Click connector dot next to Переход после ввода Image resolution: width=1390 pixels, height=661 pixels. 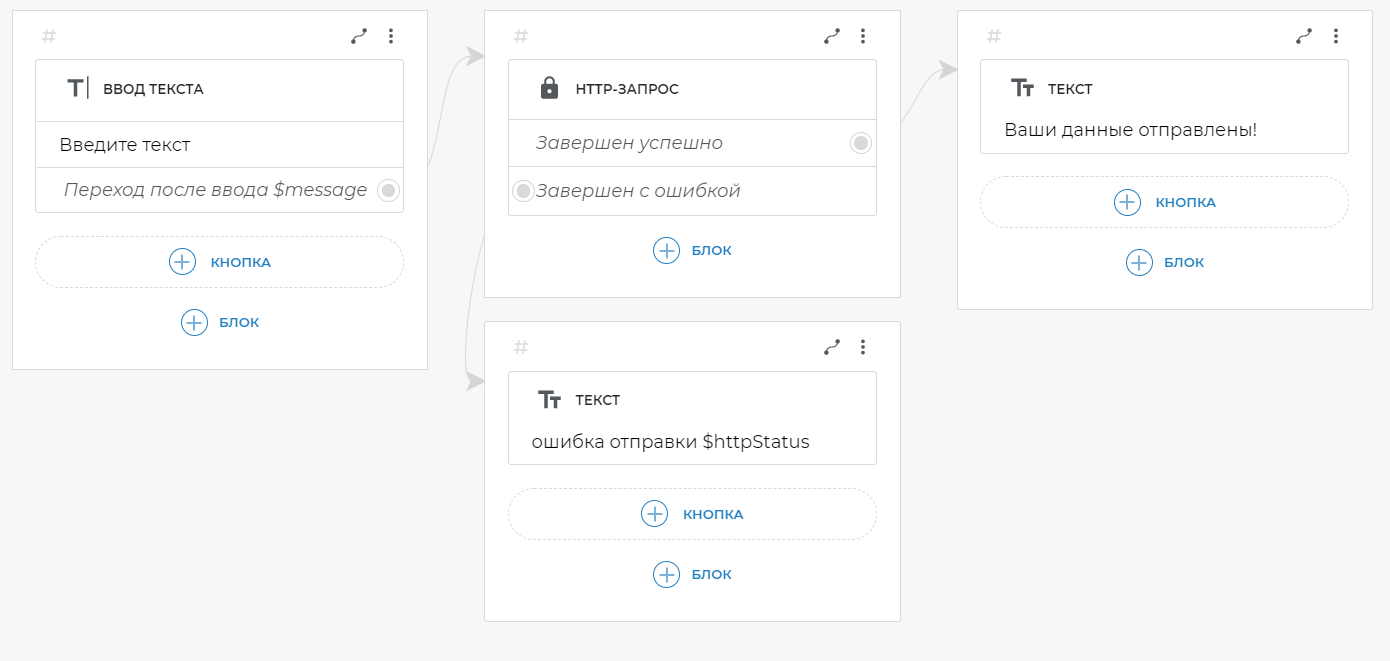click(388, 190)
